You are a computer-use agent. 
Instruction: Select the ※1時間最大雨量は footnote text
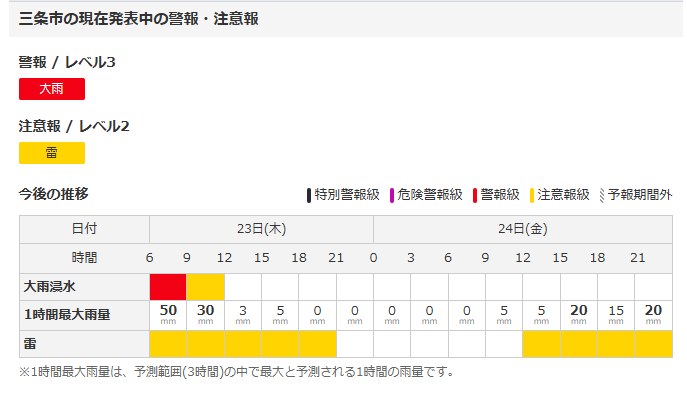click(x=237, y=372)
